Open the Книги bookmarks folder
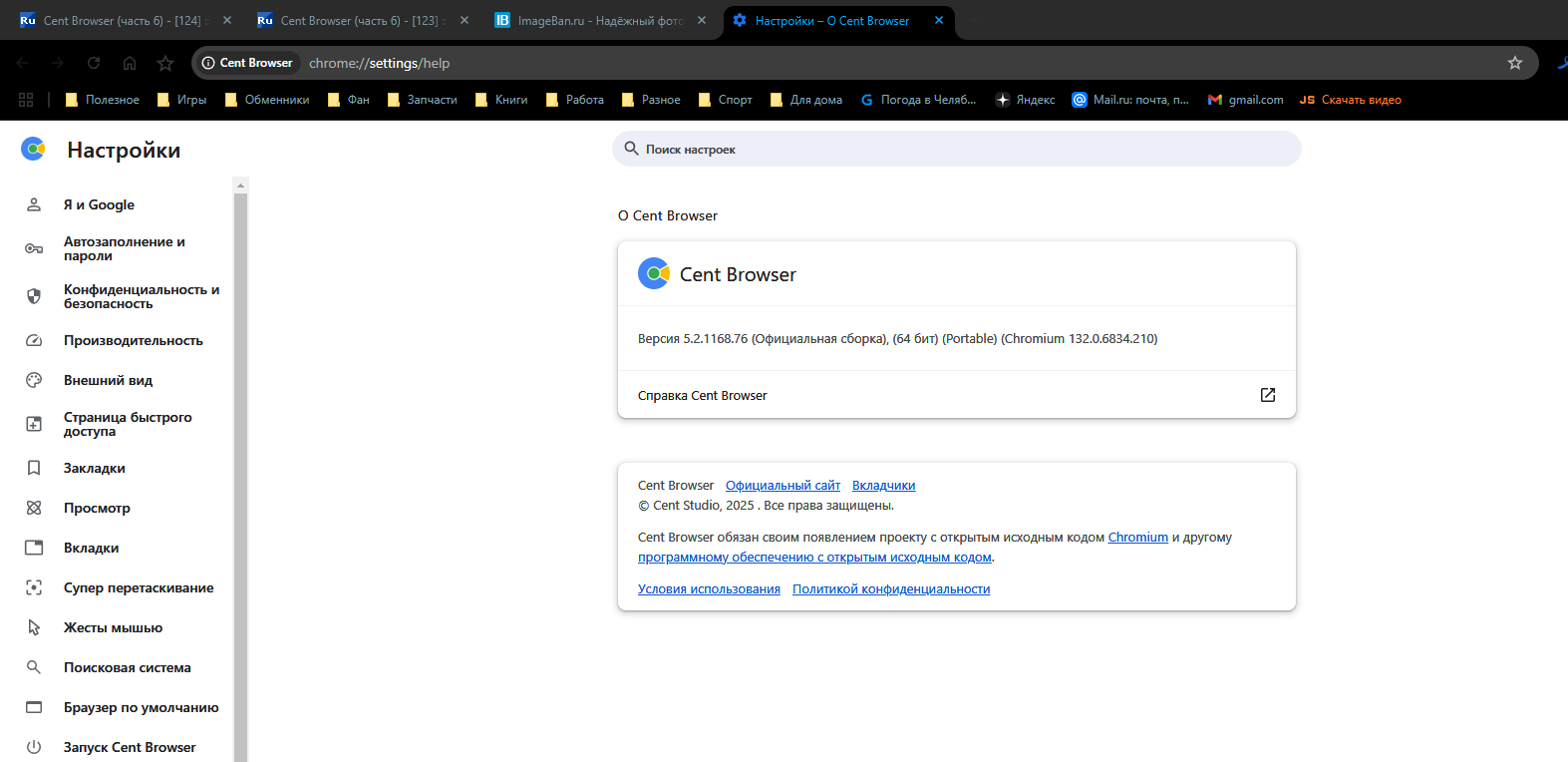The image size is (1568, 762). [501, 100]
